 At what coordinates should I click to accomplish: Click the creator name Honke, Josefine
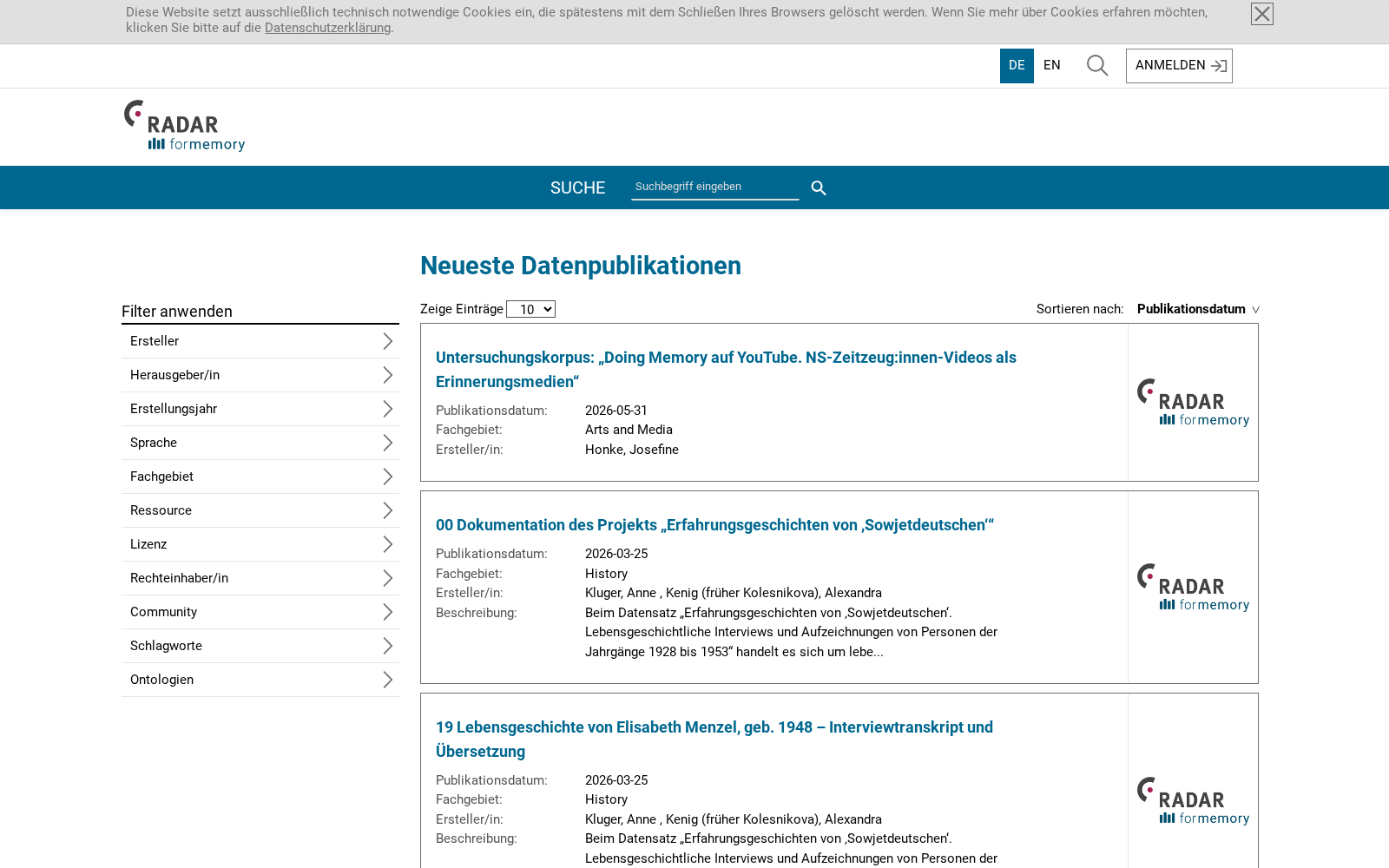click(632, 450)
